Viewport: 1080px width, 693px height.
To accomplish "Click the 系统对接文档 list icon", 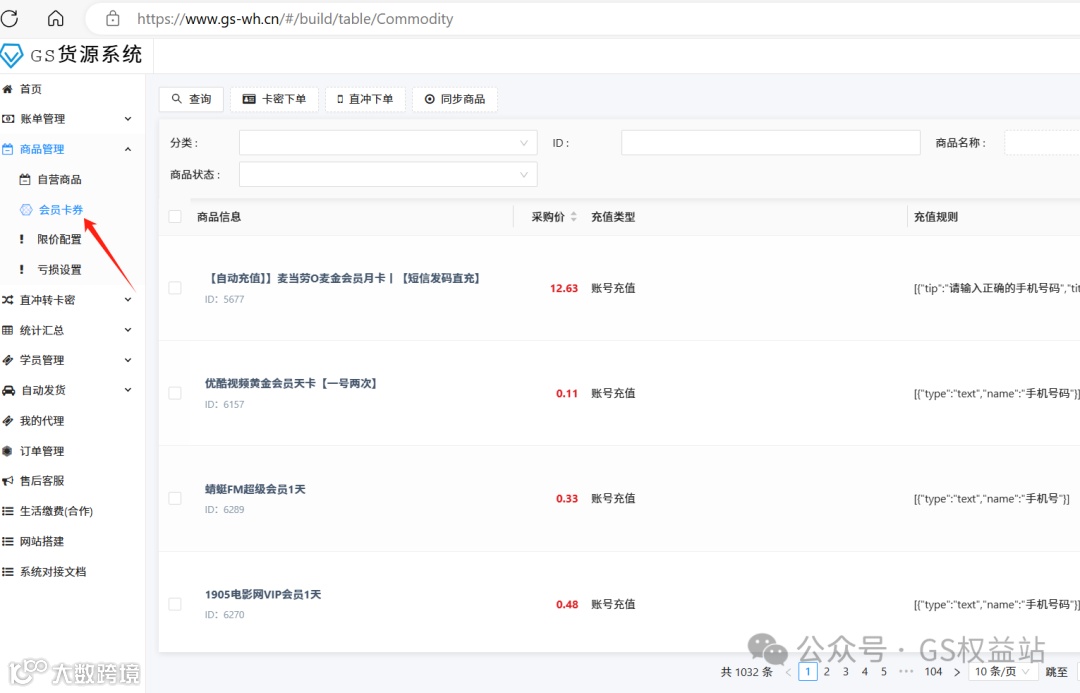I will 8,571.
